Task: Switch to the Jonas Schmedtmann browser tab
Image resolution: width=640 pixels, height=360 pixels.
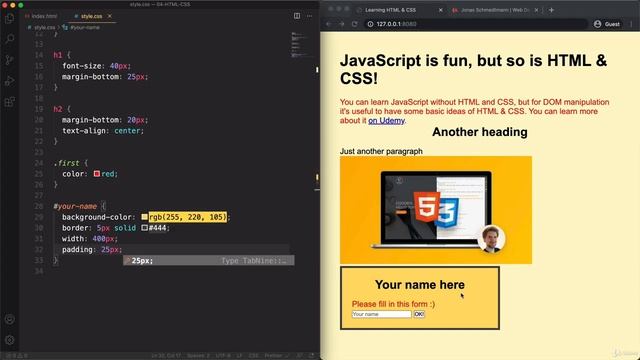Action: [x=495, y=10]
